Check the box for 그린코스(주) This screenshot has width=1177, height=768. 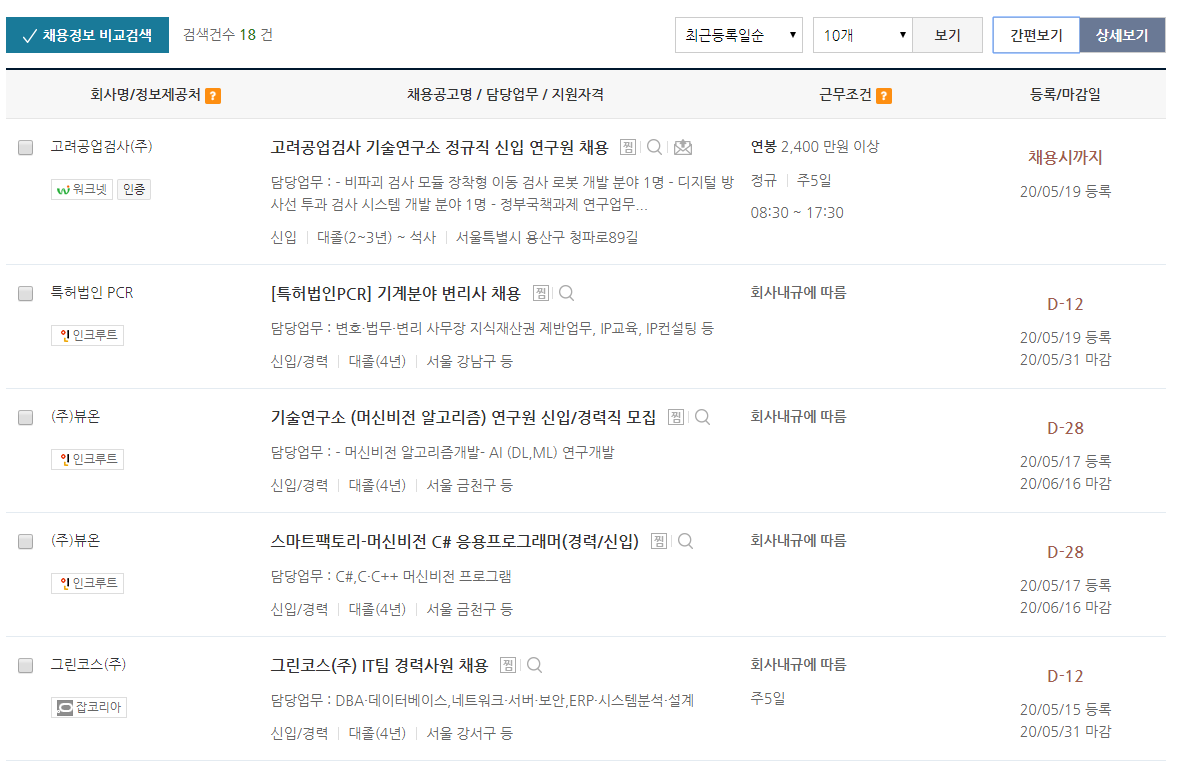pyautogui.click(x=26, y=665)
